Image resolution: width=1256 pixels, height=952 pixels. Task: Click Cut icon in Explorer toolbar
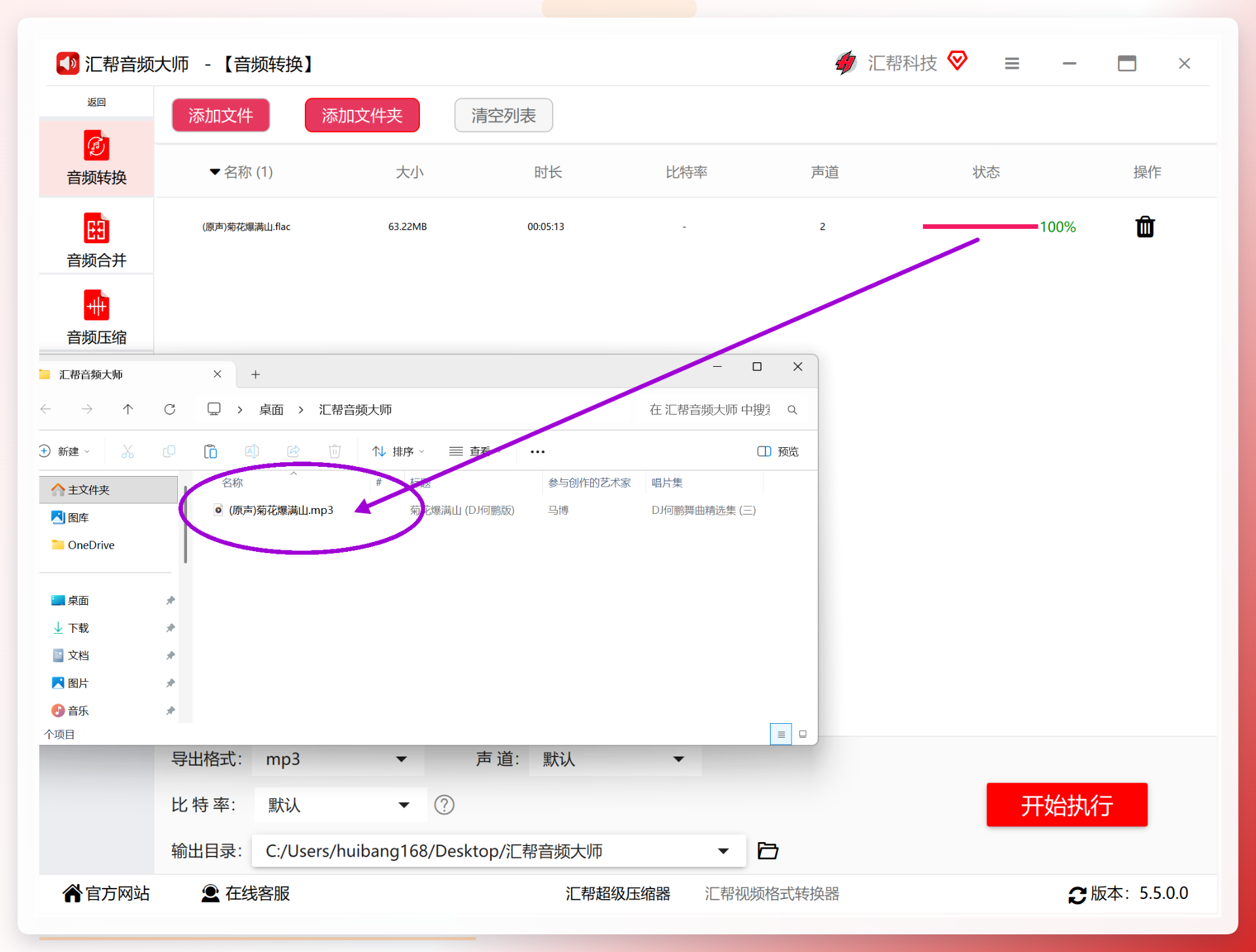(128, 451)
